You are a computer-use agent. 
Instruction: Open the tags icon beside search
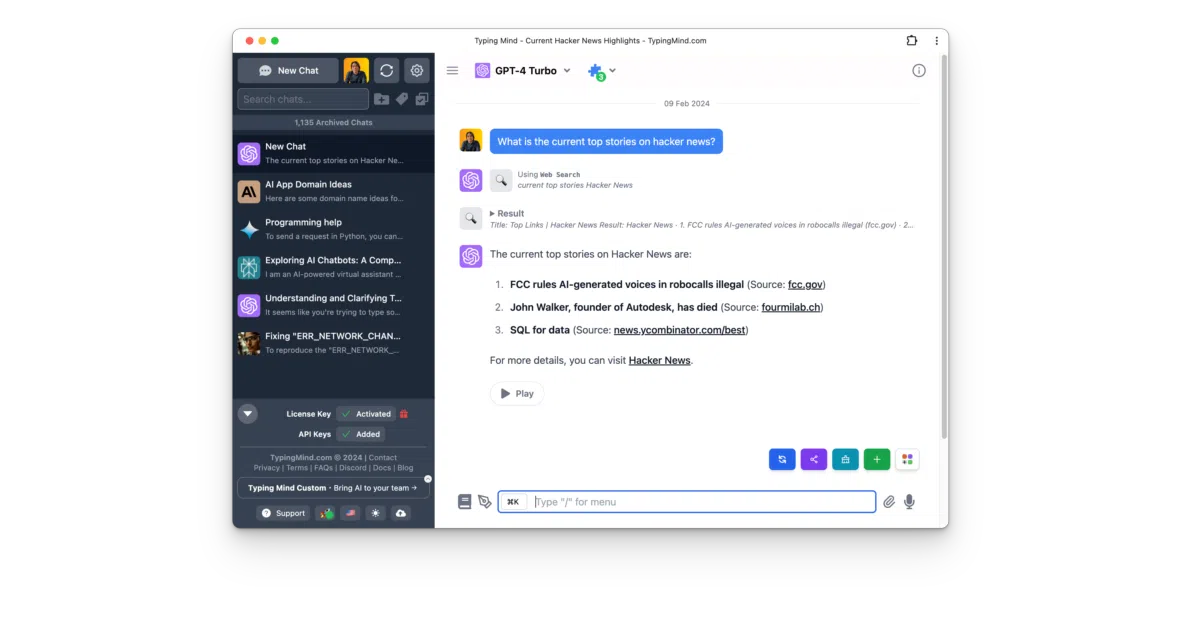pos(401,99)
